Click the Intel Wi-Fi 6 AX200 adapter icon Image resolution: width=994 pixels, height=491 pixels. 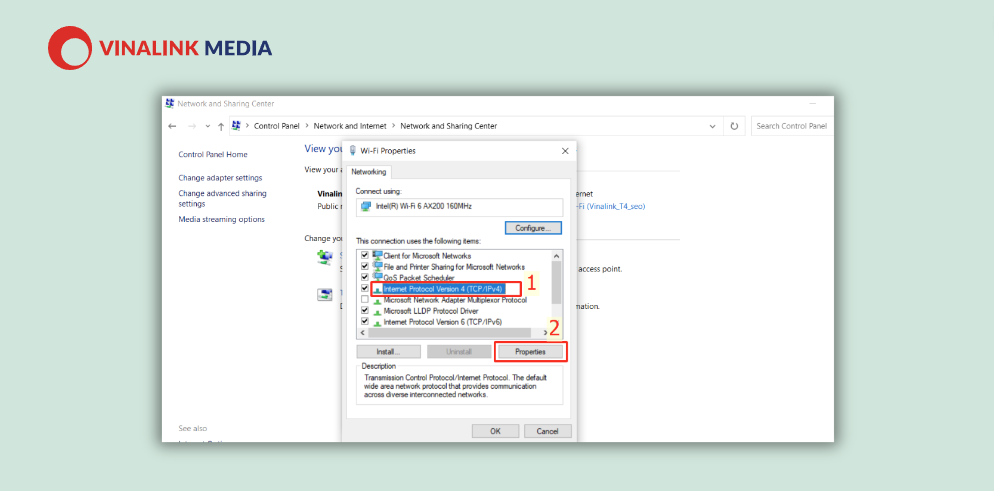click(366, 207)
